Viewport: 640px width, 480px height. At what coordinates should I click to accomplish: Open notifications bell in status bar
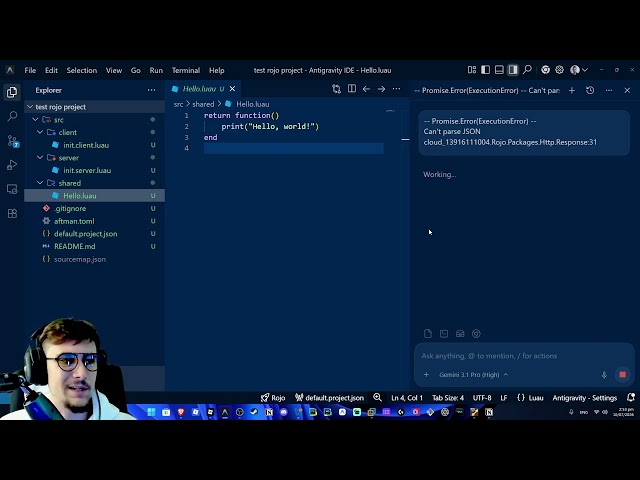click(631, 397)
